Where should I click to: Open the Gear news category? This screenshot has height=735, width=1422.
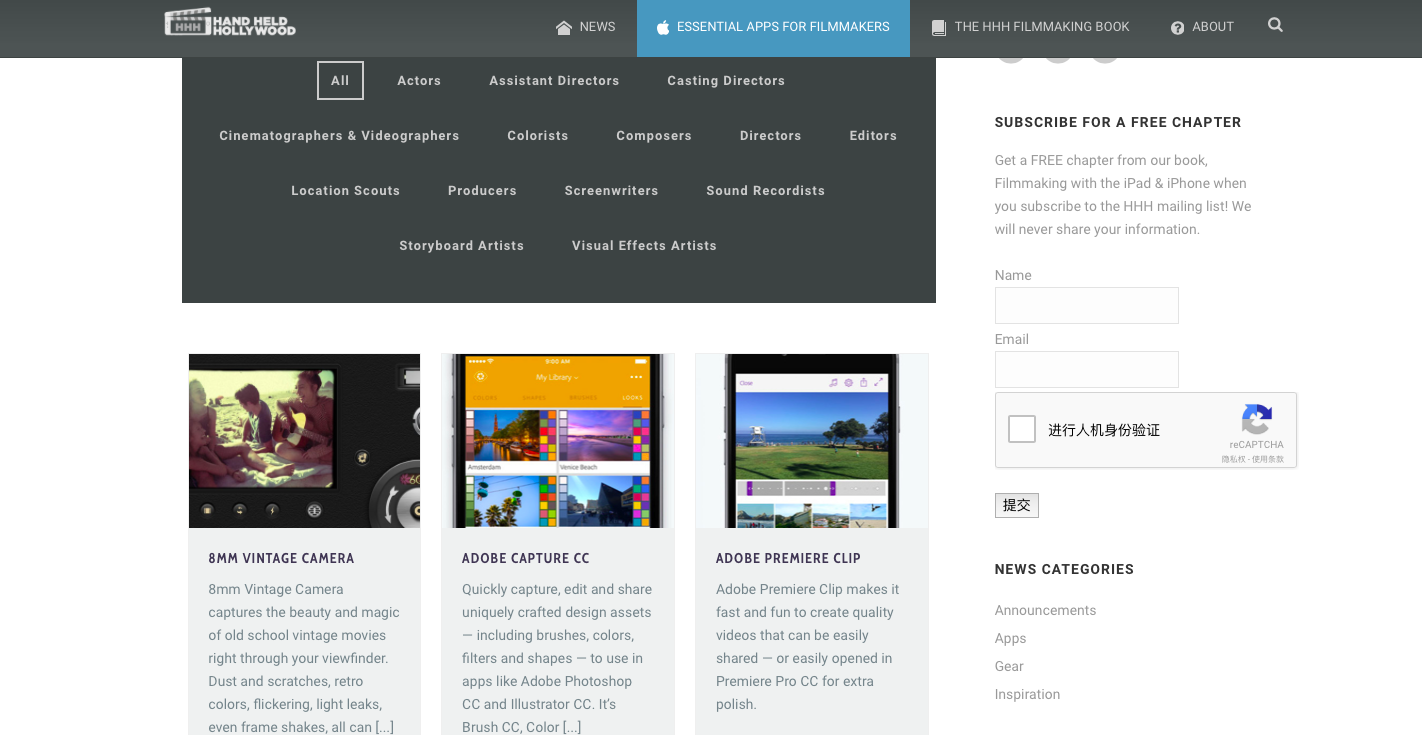(x=1009, y=667)
